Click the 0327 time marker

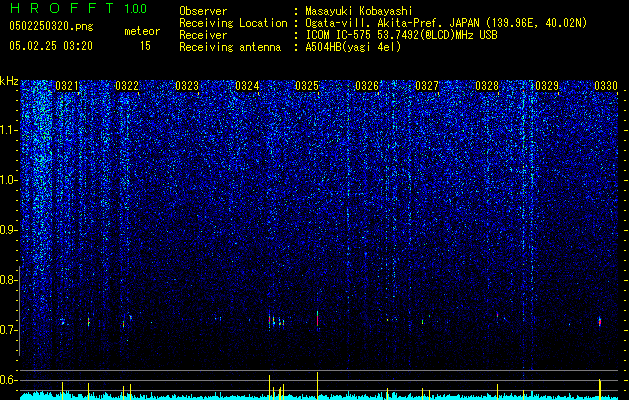427,86
